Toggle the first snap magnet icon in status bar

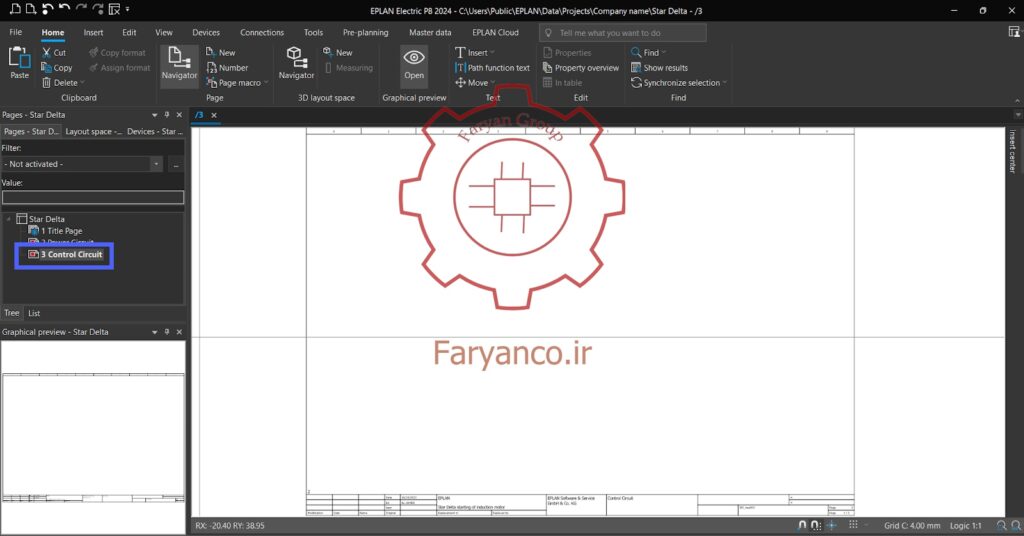802,525
